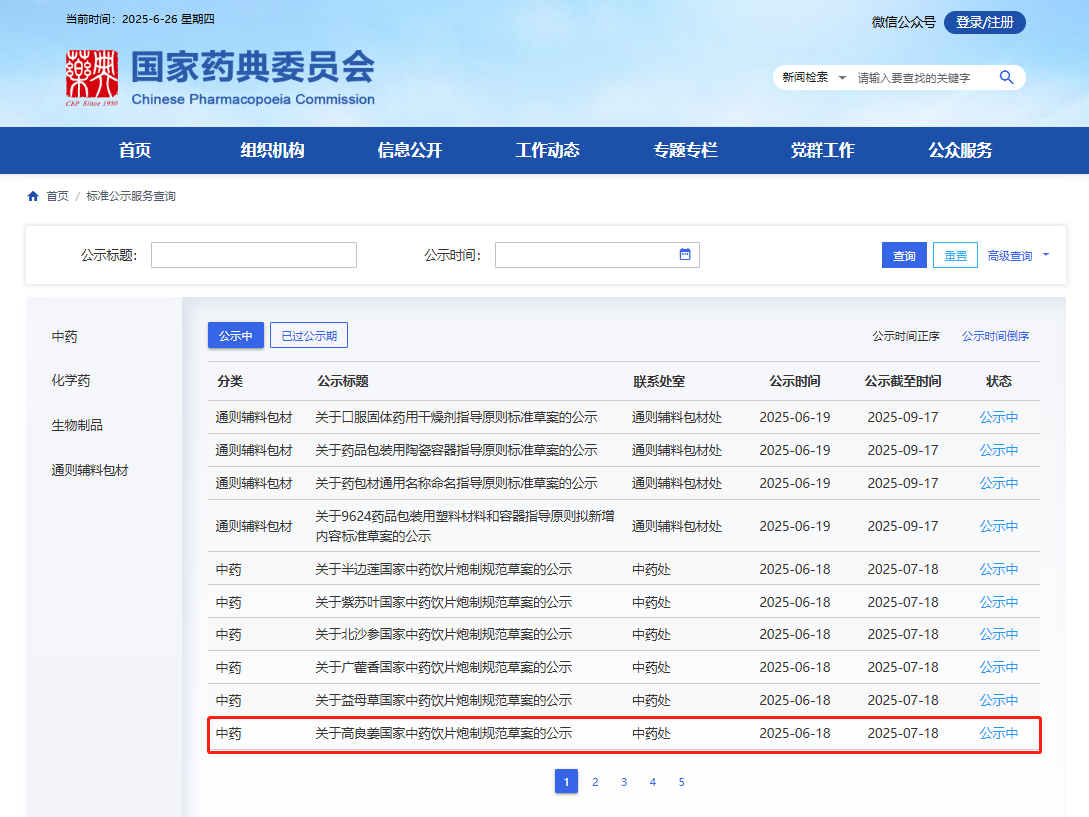This screenshot has height=817, width=1089.
Task: Sort by 公示时间倒序
Action: coord(995,336)
